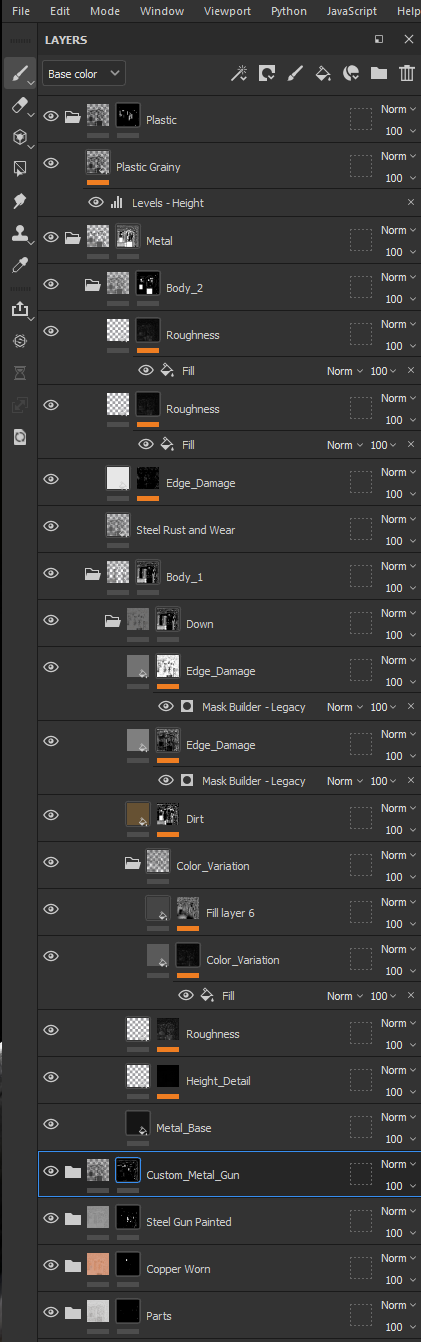This screenshot has width=421, height=1342.
Task: Click the opacity value 100 of Dirt layer
Action: (x=393, y=829)
